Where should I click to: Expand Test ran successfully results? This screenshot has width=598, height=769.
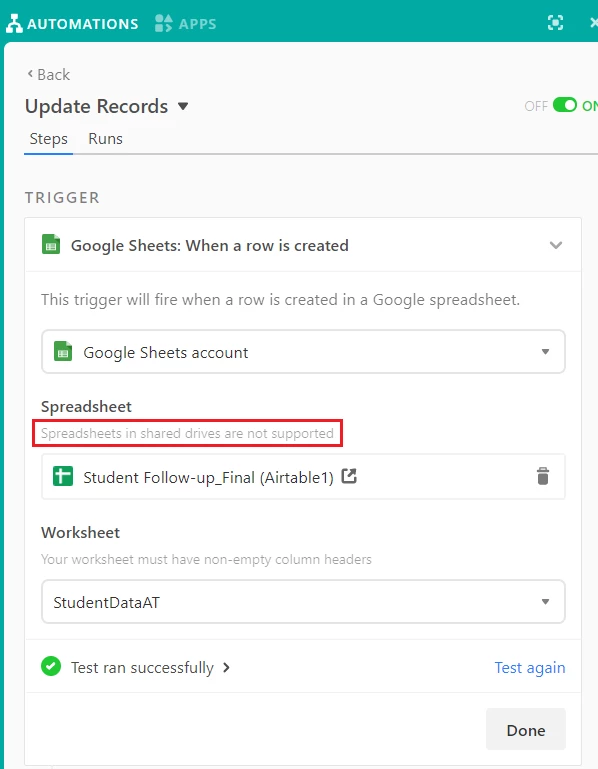coord(150,667)
